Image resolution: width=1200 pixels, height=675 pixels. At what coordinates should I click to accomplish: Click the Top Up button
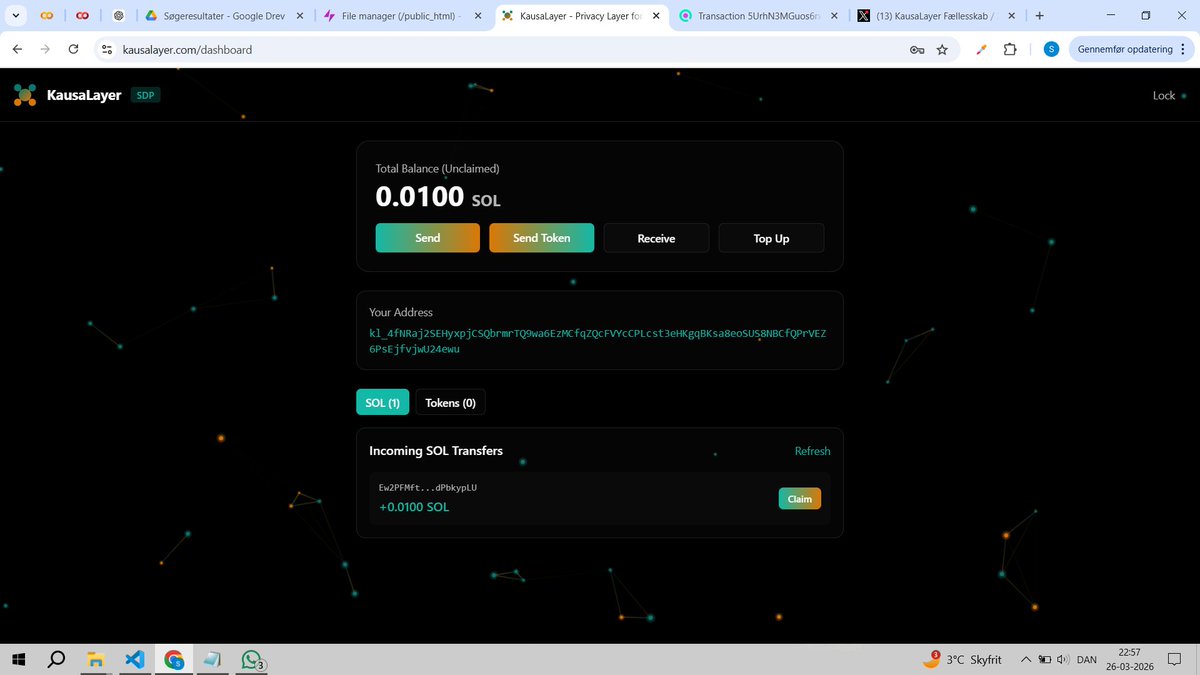(x=771, y=238)
